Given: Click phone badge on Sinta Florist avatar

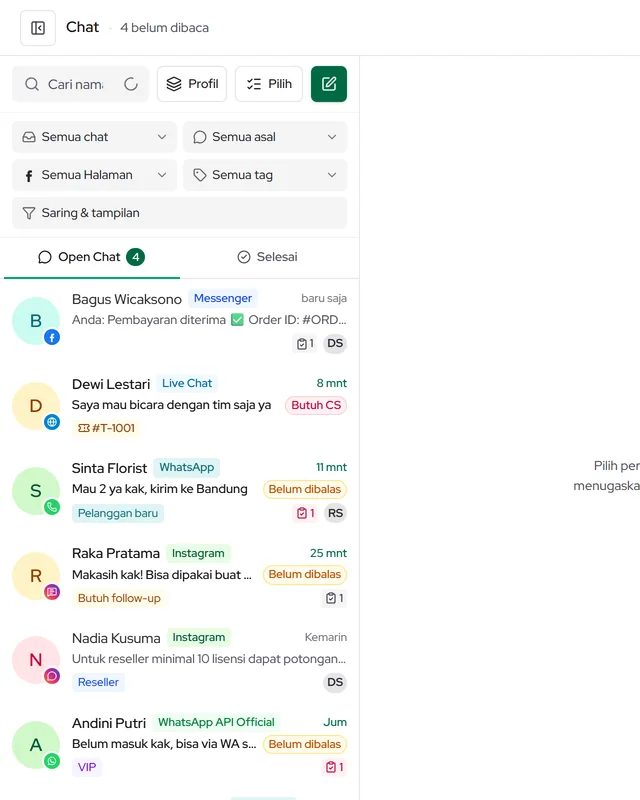Looking at the screenshot, I should 52,507.
